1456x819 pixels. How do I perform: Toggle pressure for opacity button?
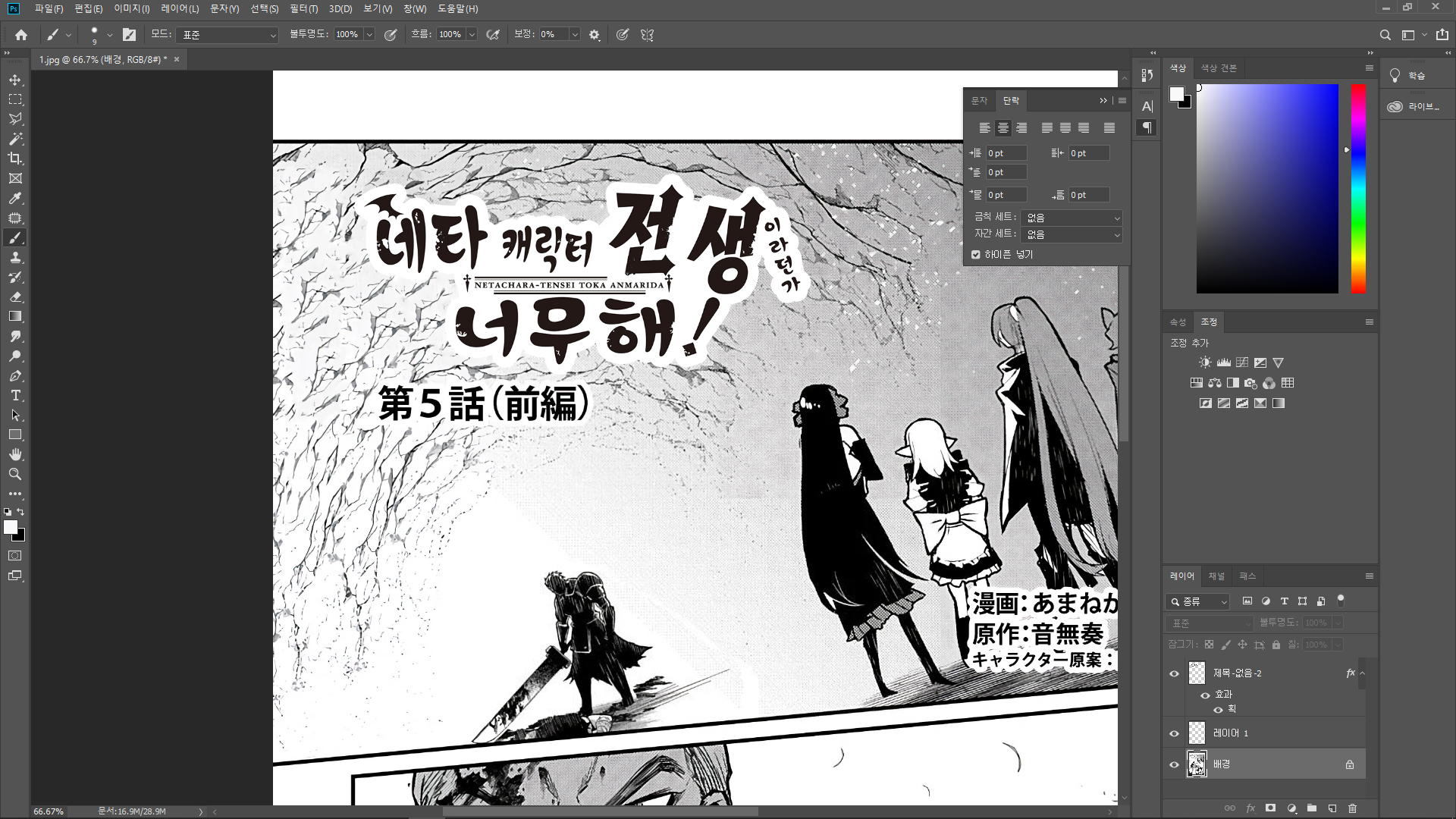click(x=391, y=35)
